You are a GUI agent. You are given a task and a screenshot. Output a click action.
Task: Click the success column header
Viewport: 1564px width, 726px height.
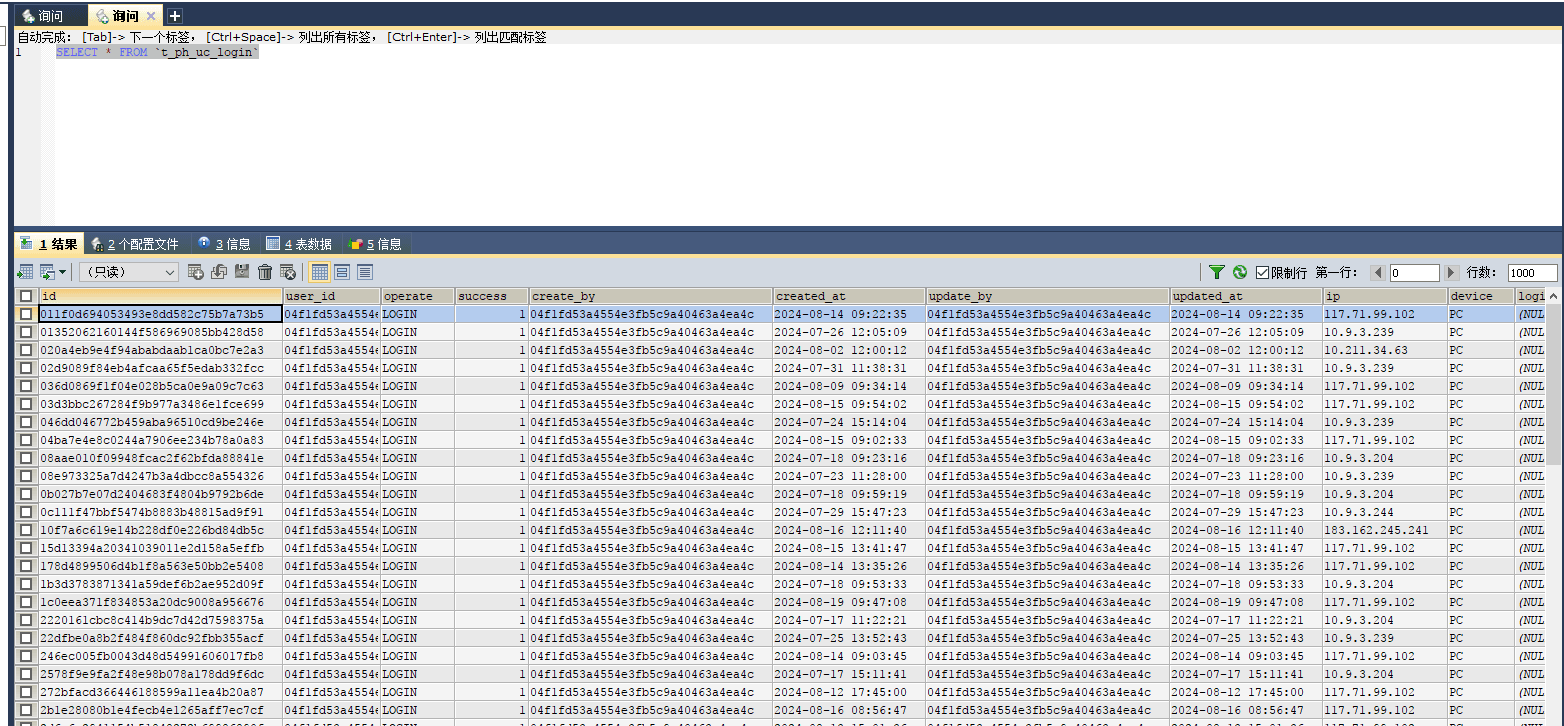click(x=491, y=296)
